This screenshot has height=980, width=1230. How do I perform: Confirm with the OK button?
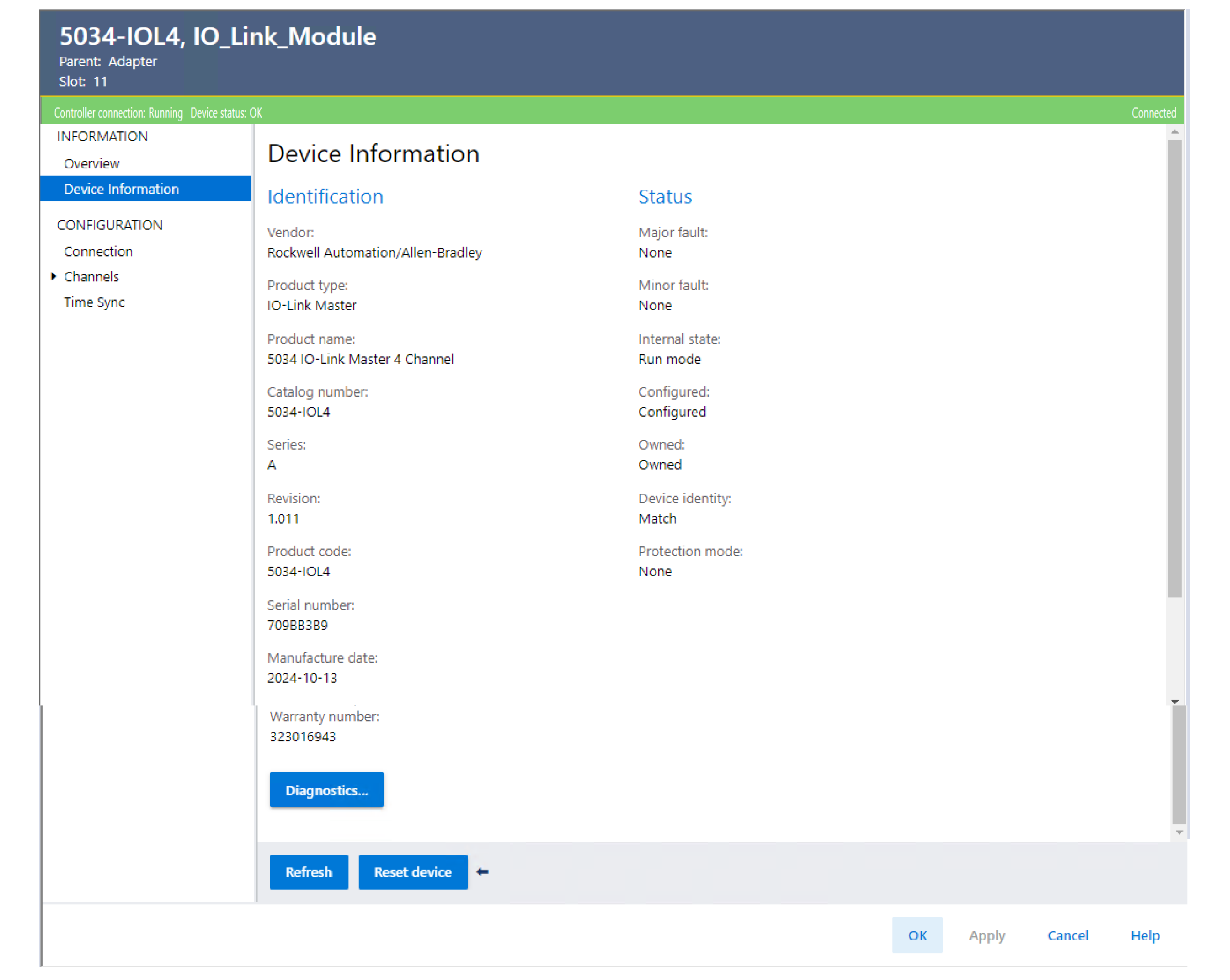917,936
